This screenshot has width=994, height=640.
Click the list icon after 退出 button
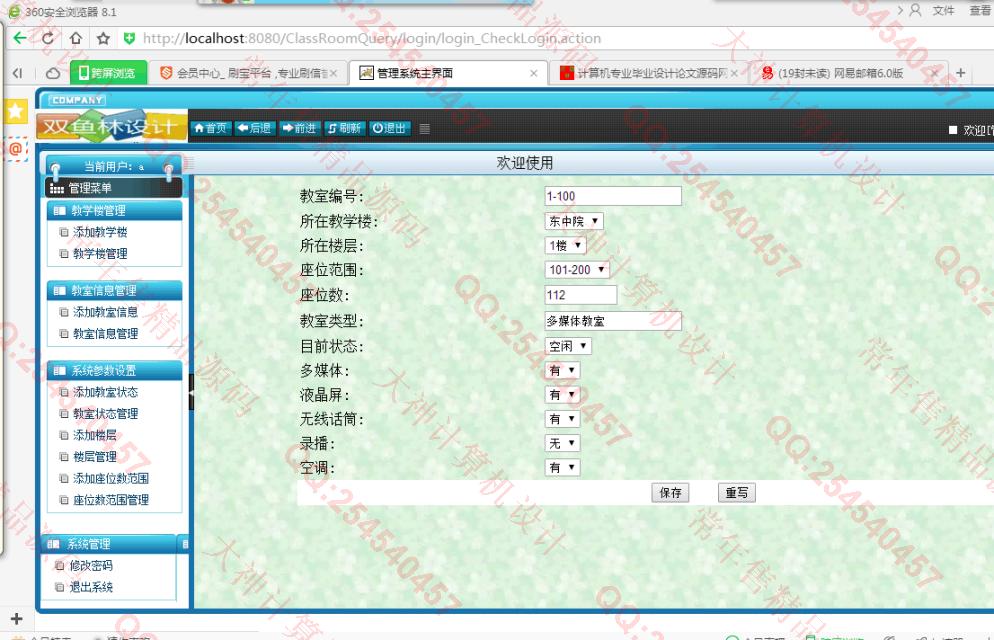[425, 129]
